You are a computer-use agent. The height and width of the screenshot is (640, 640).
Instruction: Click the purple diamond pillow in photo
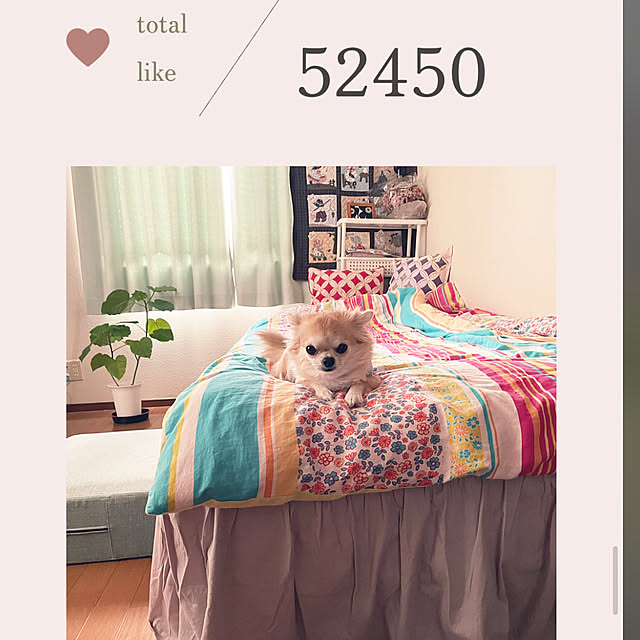point(420,272)
